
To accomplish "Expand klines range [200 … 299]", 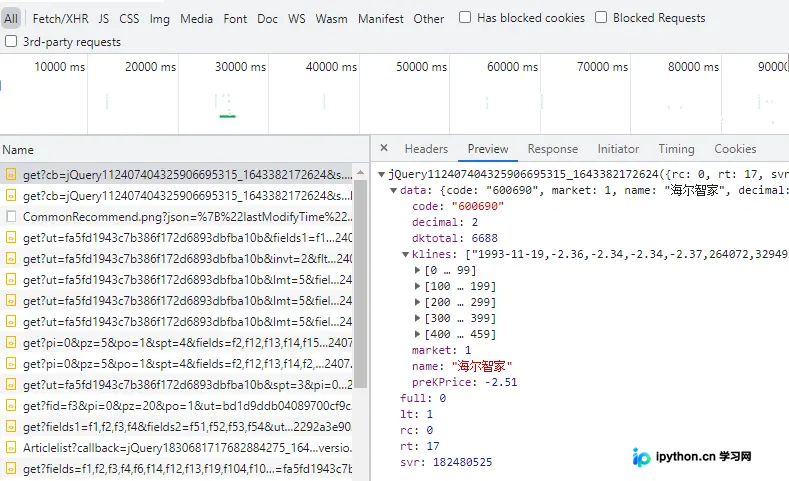I will click(x=418, y=302).
